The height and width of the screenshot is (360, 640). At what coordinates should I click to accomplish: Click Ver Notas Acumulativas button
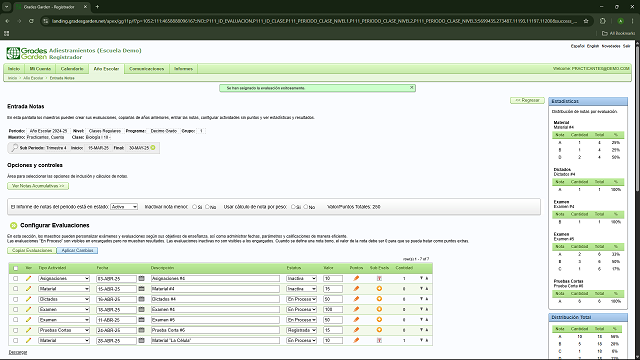pos(38,186)
